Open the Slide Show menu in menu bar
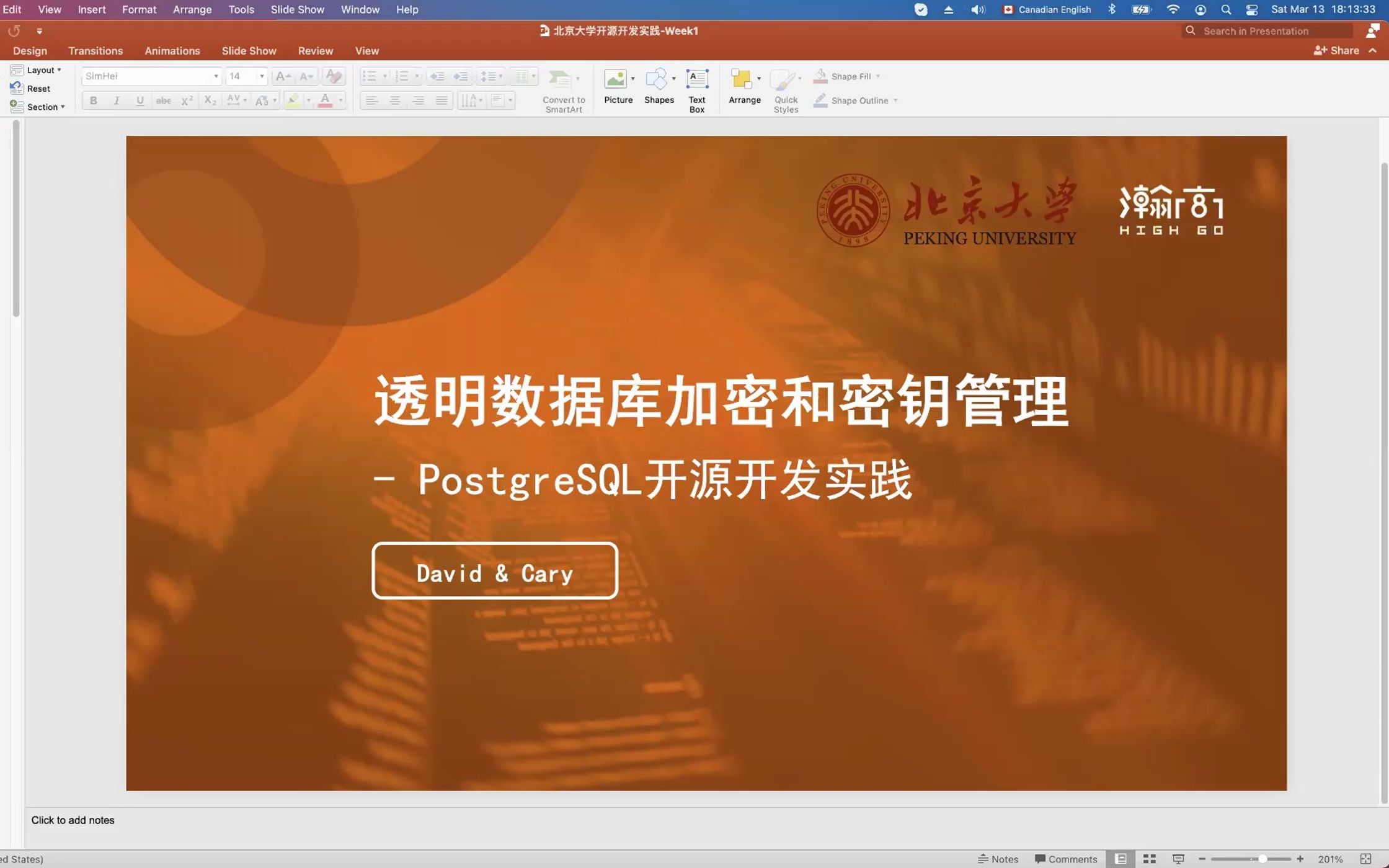The image size is (1389, 868). 297,9
